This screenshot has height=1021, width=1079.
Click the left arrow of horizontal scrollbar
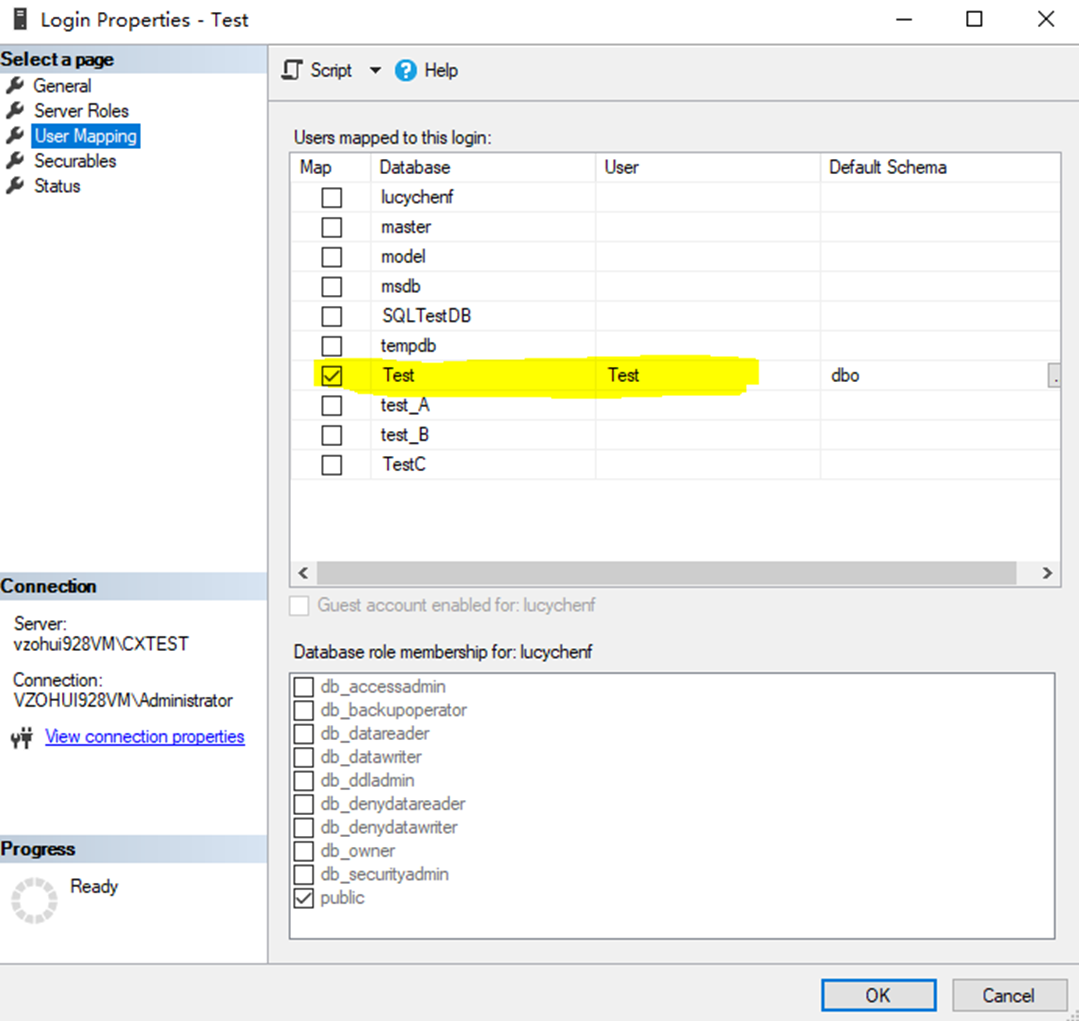303,572
